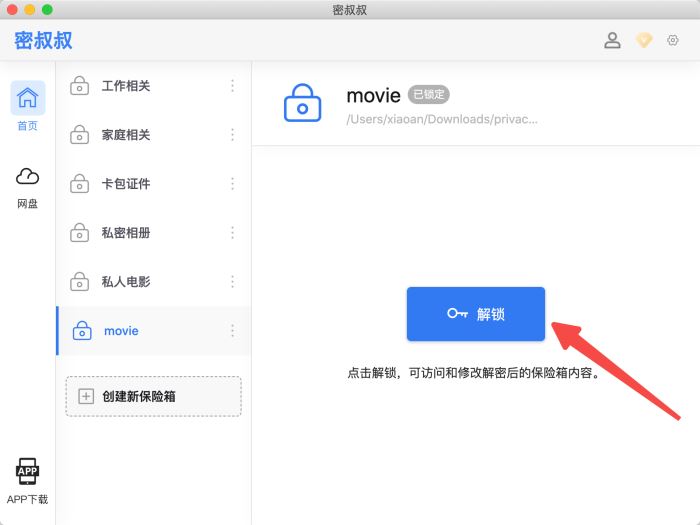Image resolution: width=700 pixels, height=525 pixels.
Task: Select the 私密相册 vault name
Action: [x=126, y=233]
